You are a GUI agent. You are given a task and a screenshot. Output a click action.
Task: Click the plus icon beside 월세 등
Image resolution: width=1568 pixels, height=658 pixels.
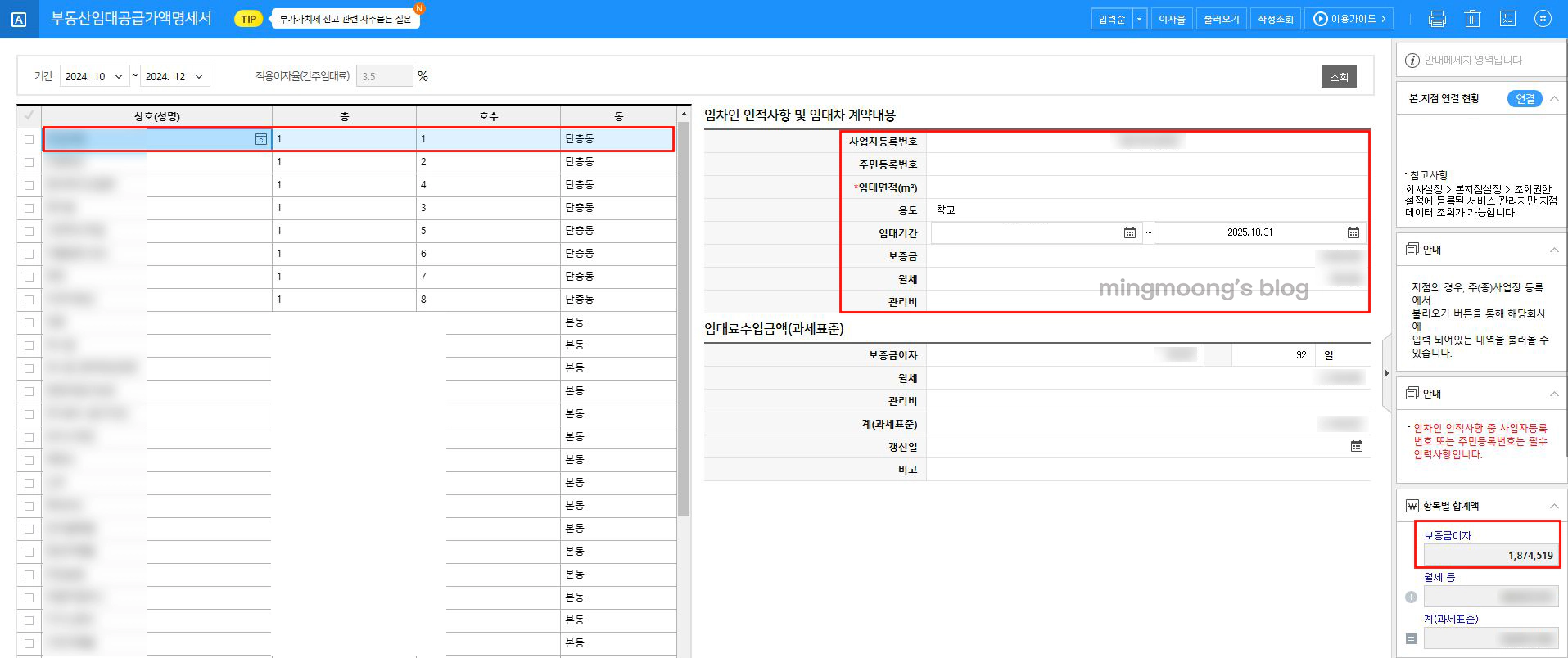(1411, 597)
